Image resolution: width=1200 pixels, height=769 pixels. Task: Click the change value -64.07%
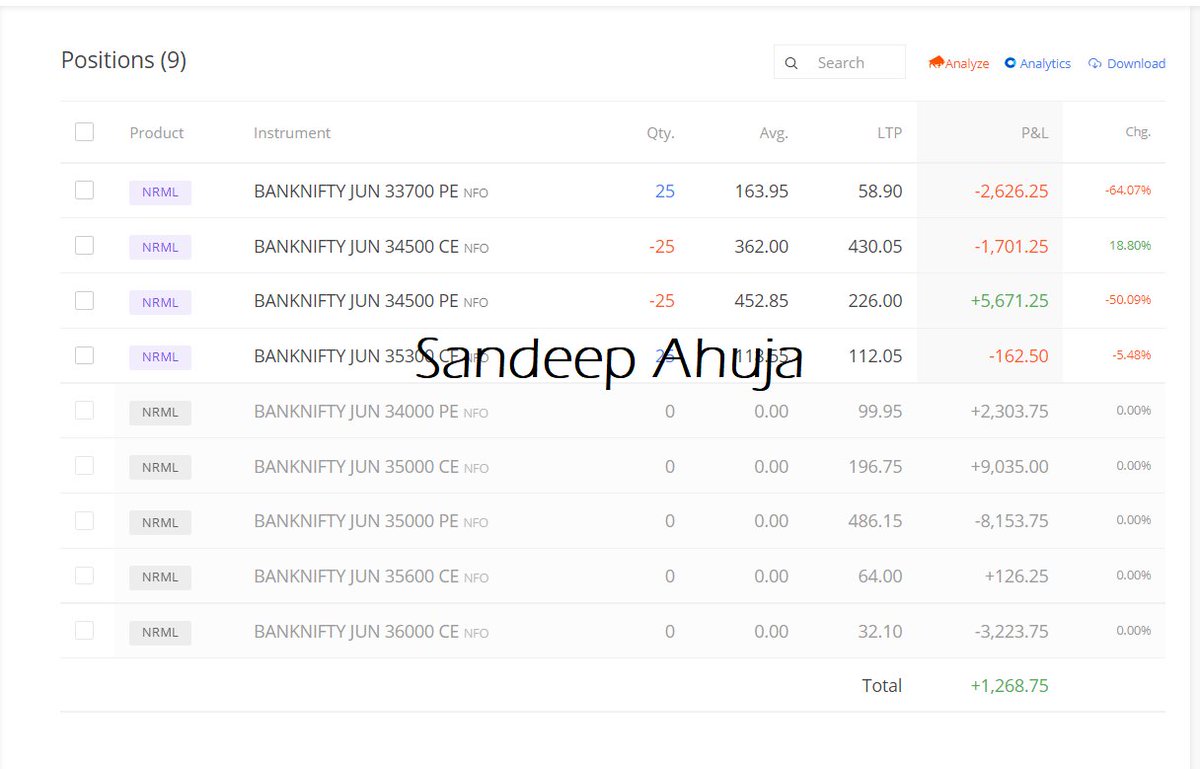(1128, 190)
